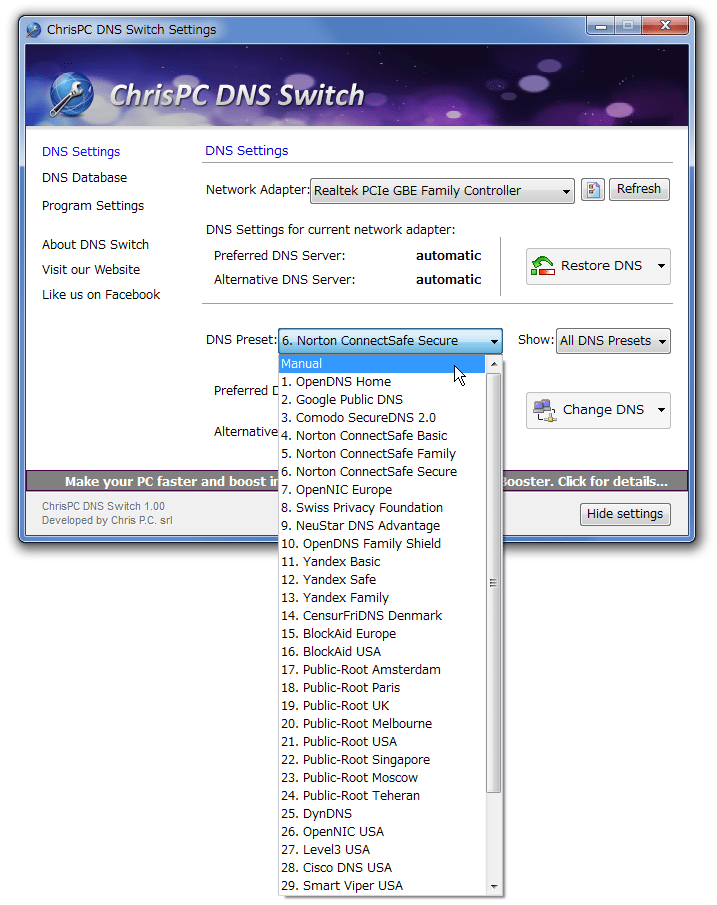Open the DNS Database sidebar page
This screenshot has height=905, width=717.
84,178
